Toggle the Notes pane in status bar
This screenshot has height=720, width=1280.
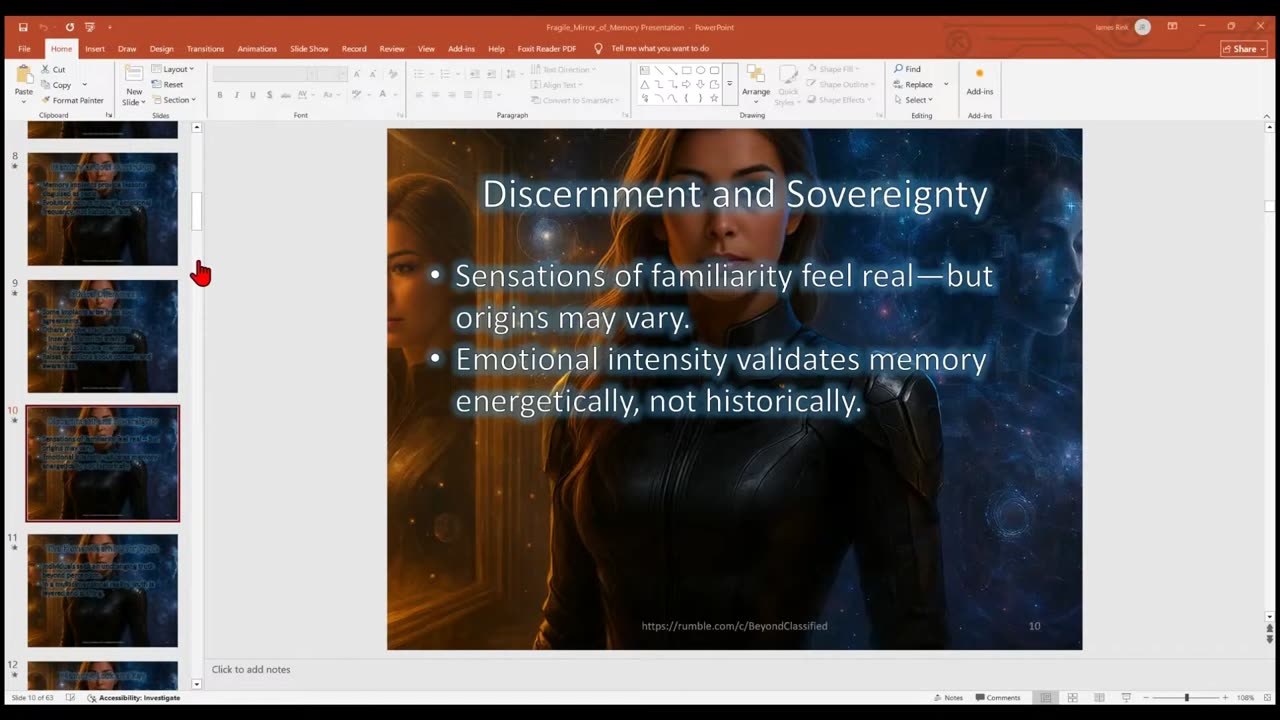[948, 697]
